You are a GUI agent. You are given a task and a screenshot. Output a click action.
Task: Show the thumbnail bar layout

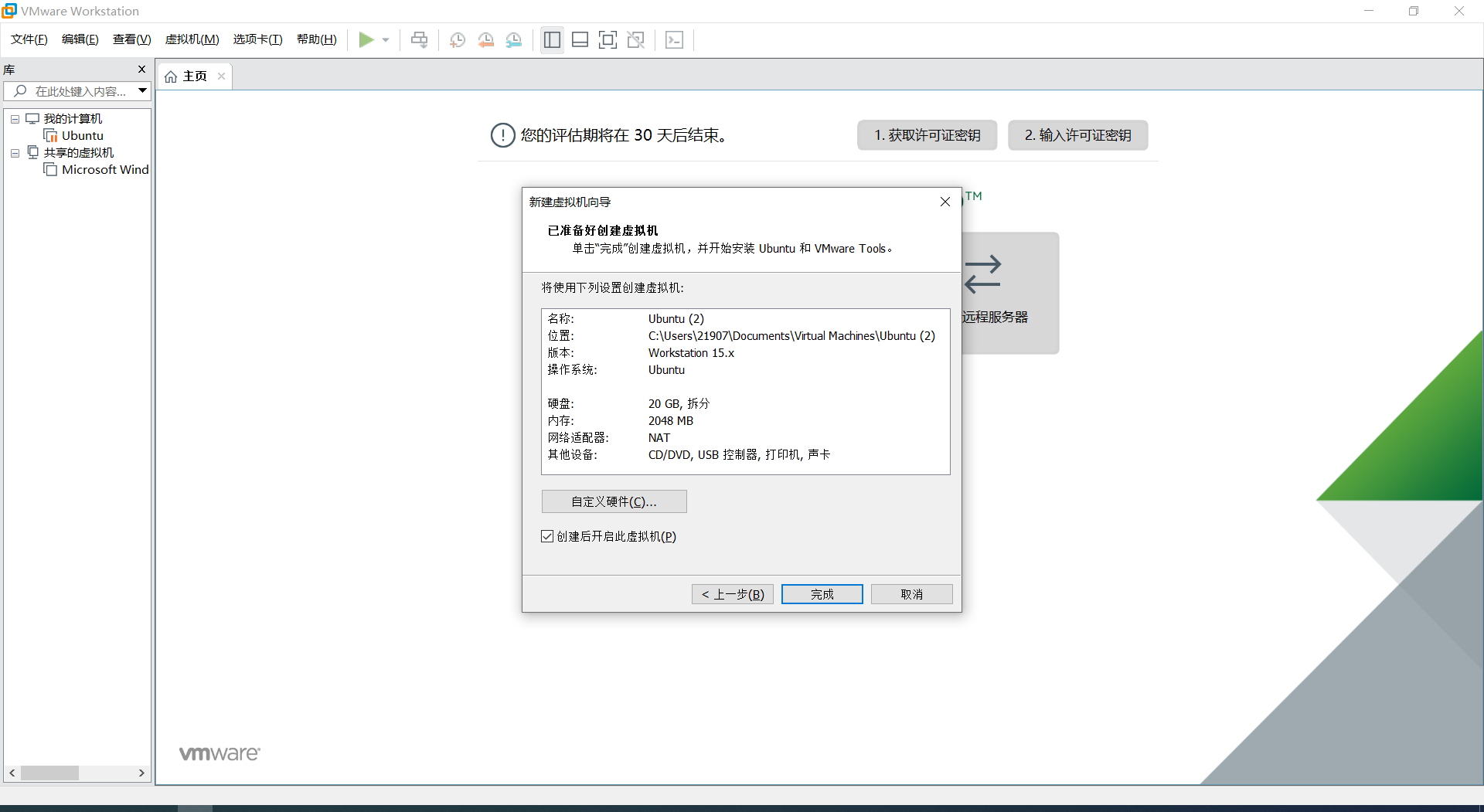[x=580, y=39]
